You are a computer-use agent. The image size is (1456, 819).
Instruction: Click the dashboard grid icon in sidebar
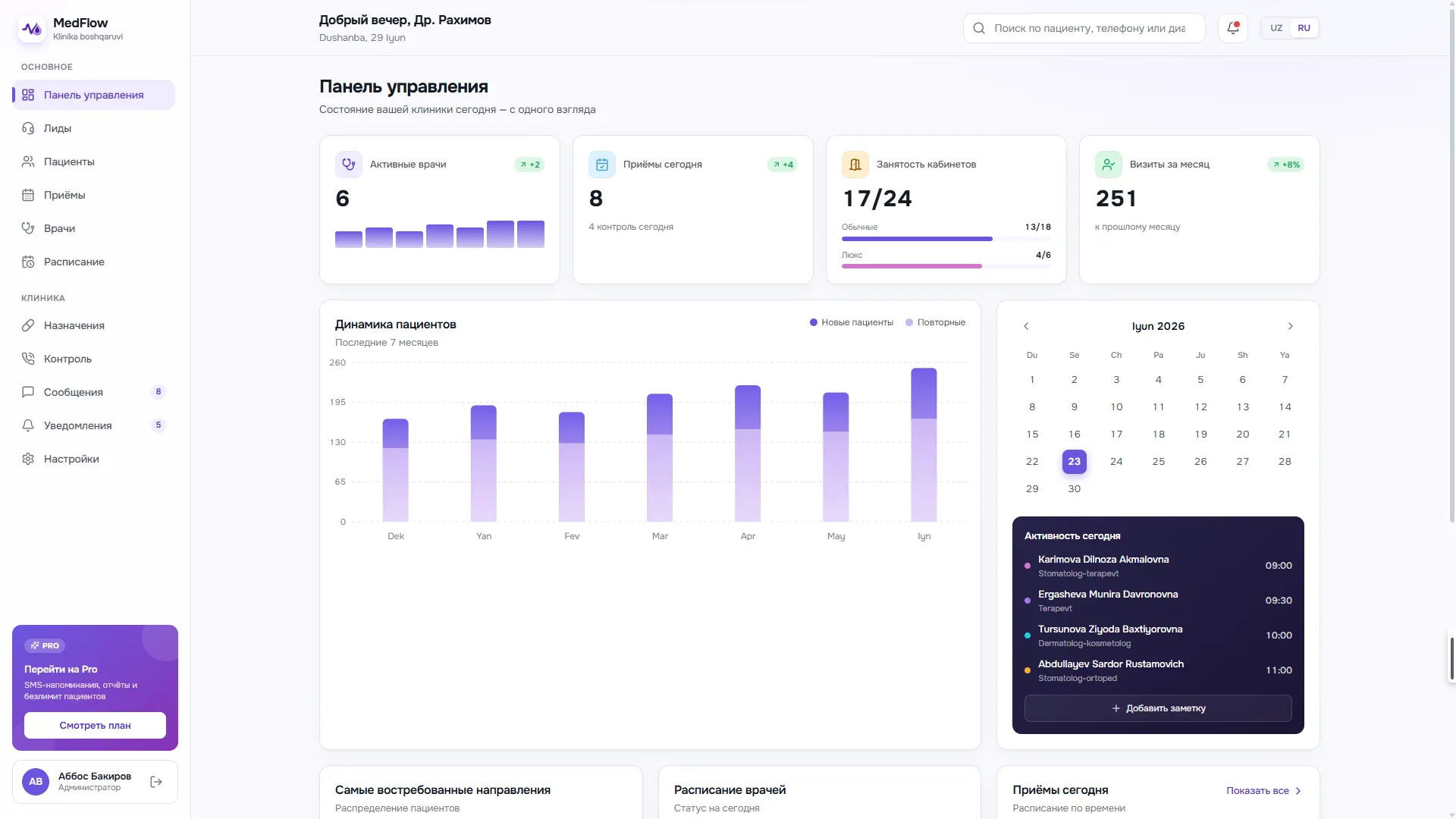pyautogui.click(x=28, y=95)
